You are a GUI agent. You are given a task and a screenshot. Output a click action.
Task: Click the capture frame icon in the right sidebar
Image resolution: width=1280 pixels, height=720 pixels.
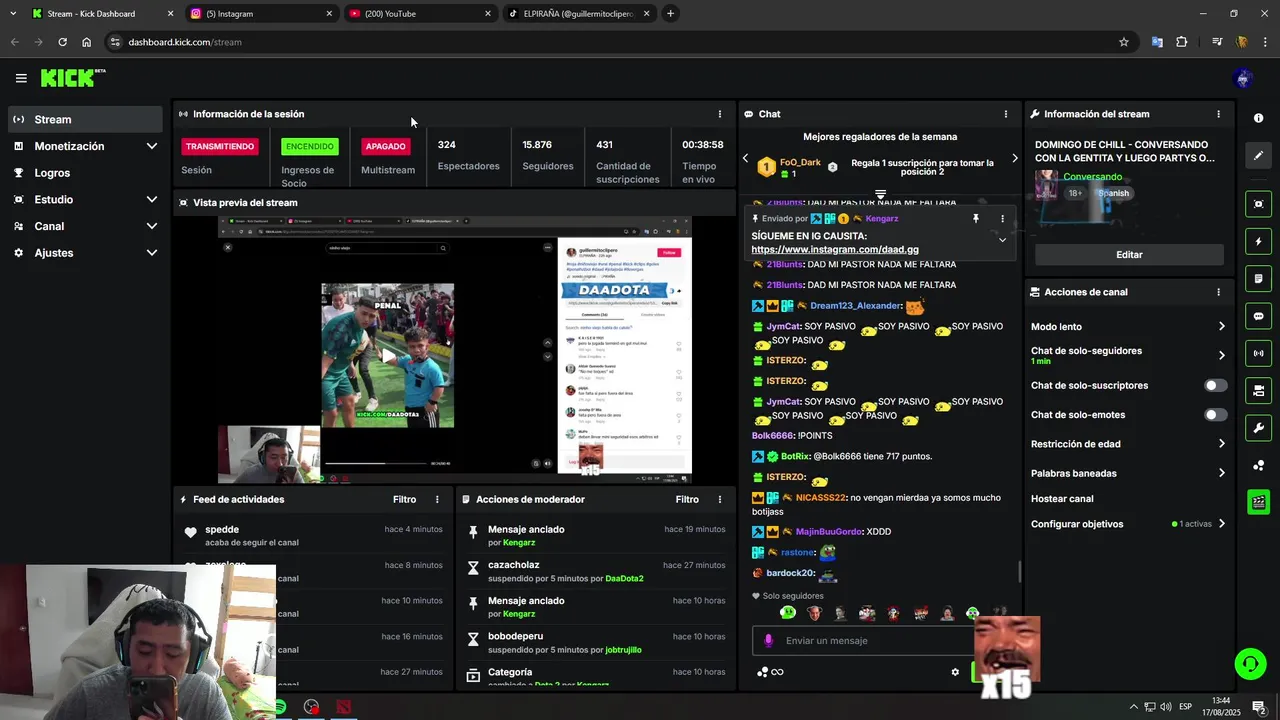pos(1258,204)
